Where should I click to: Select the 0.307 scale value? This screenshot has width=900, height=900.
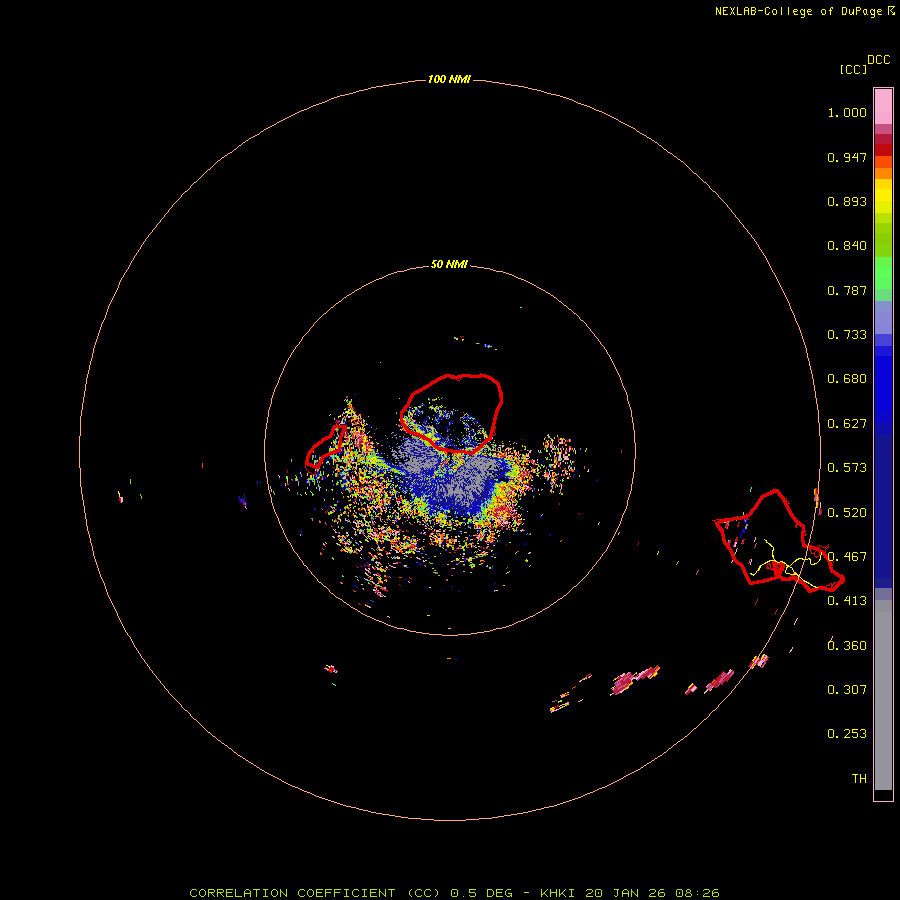847,690
